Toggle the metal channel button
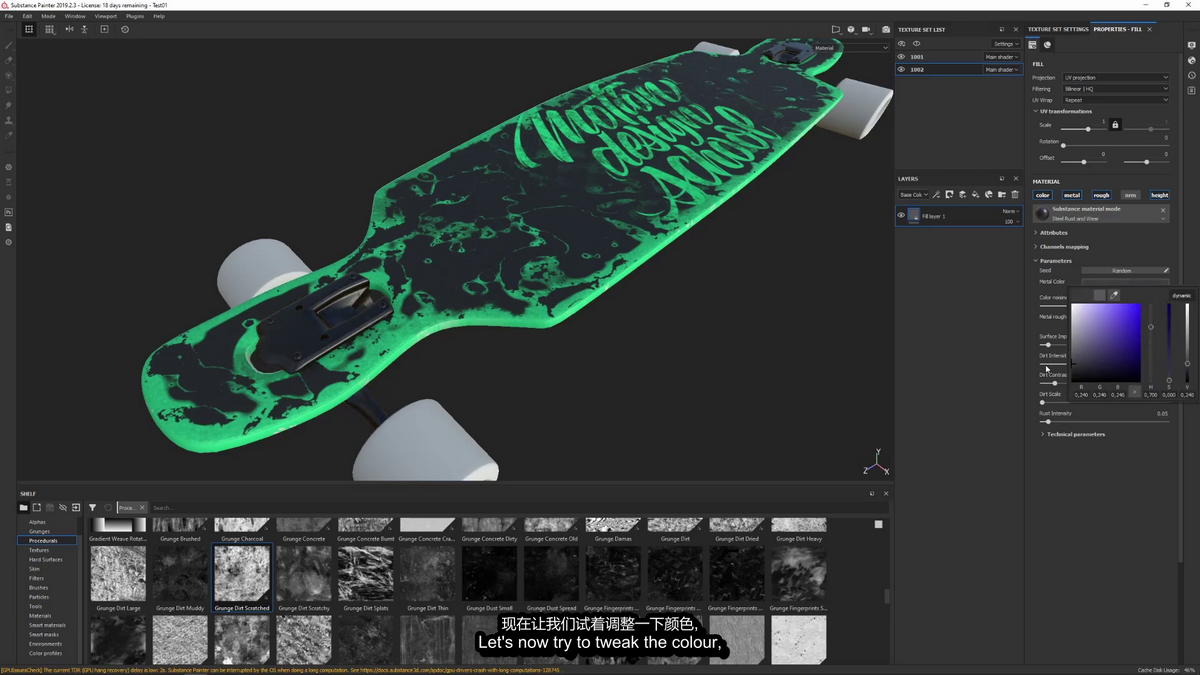 [1072, 195]
